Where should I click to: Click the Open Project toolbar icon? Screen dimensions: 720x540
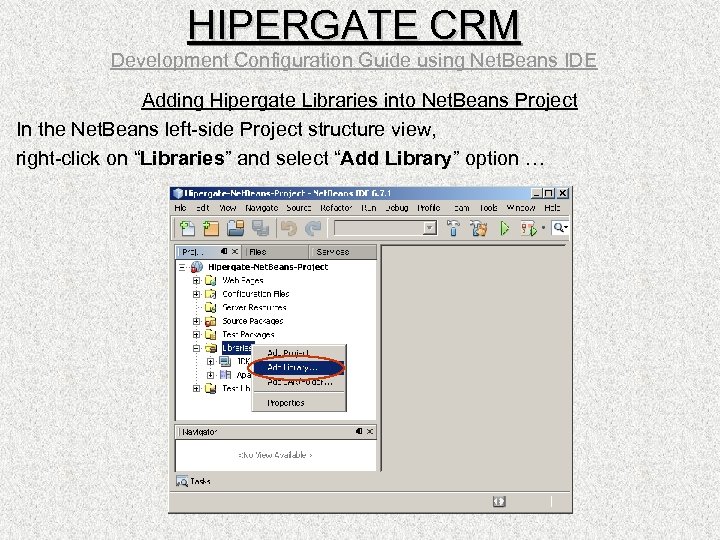[x=236, y=228]
